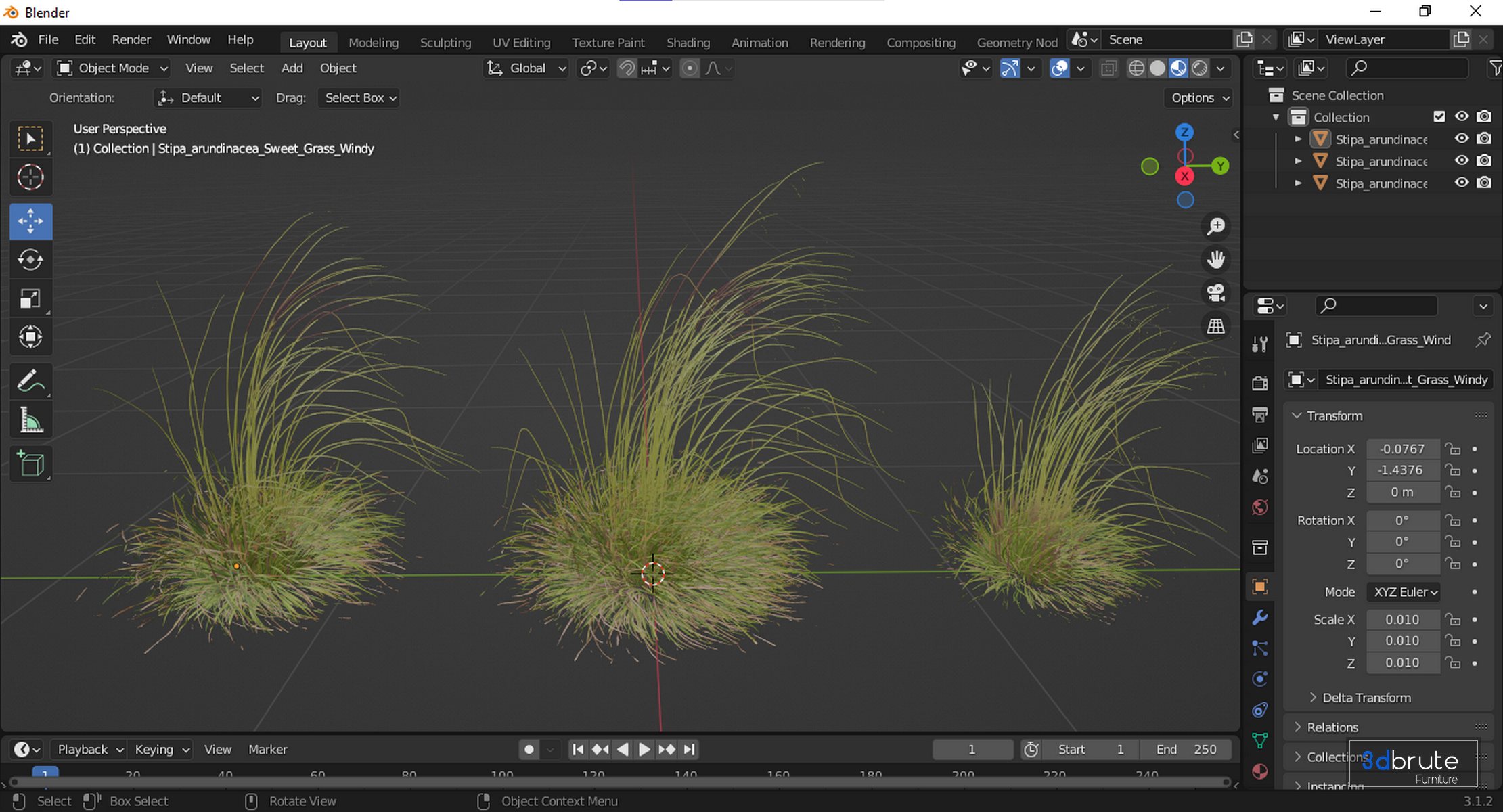The image size is (1503, 812).
Task: Expand the Delta Transform section
Action: 1366,698
